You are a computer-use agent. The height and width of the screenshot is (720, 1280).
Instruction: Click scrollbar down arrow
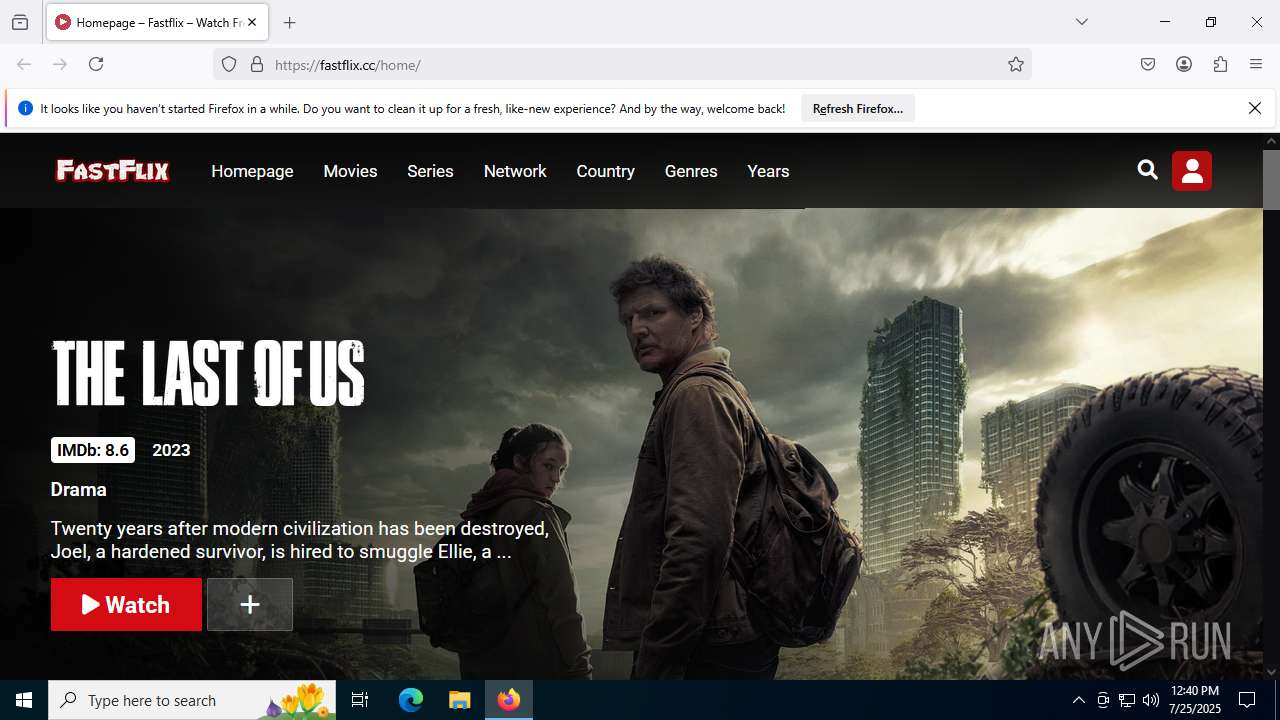coord(1271,672)
